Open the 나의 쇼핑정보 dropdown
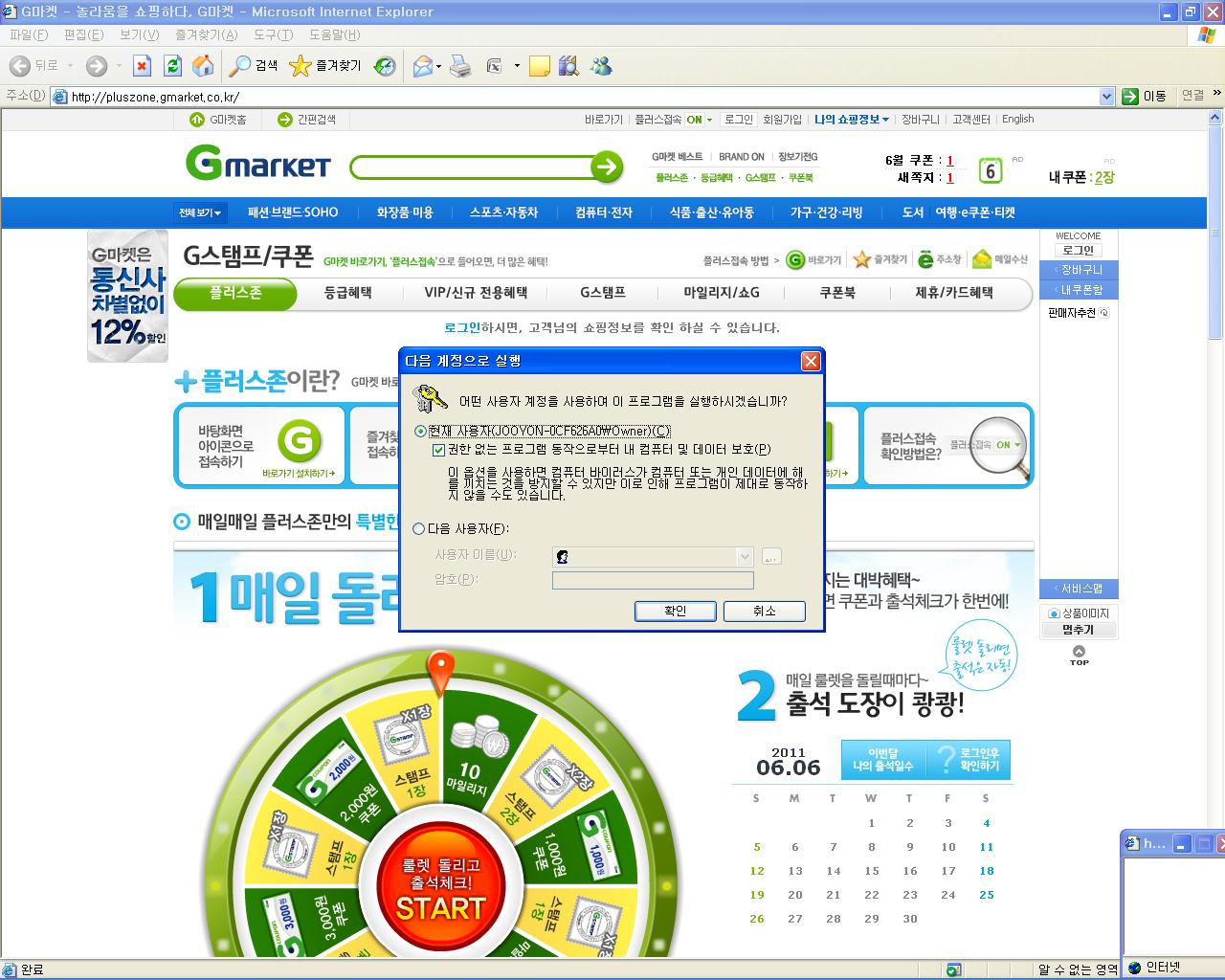 (852, 120)
